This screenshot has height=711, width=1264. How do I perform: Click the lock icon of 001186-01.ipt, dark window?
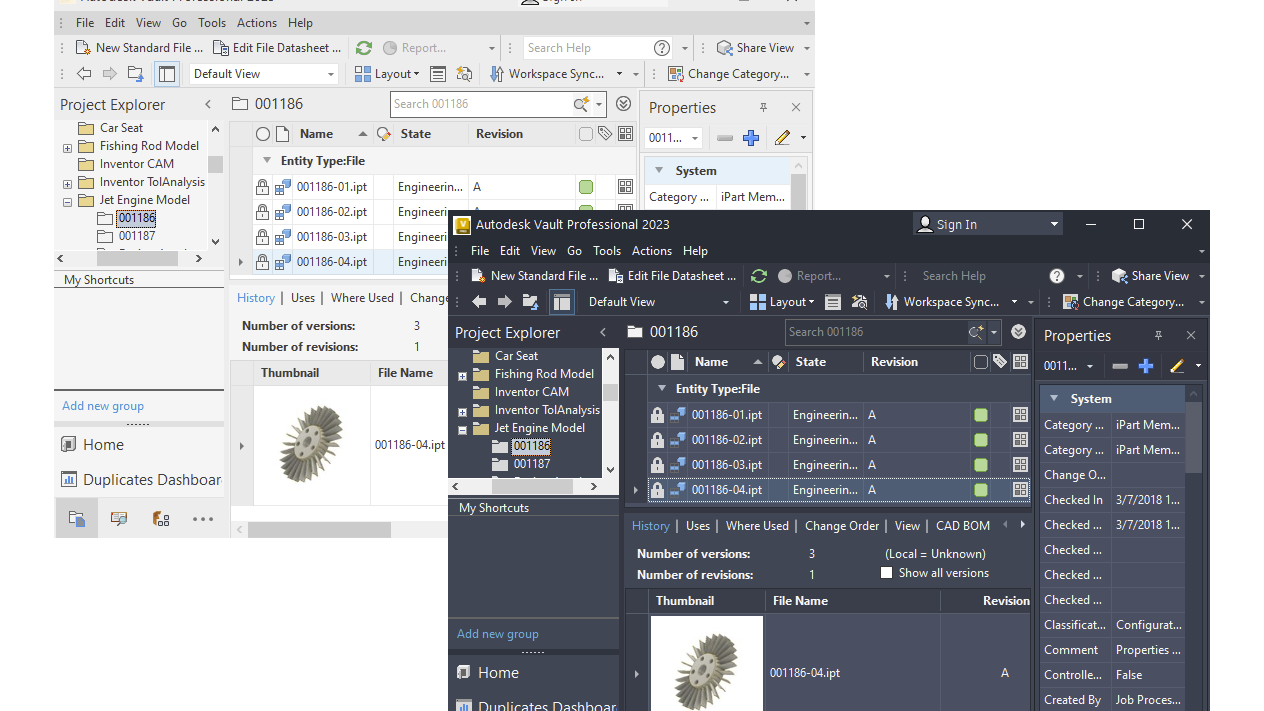[x=657, y=415]
